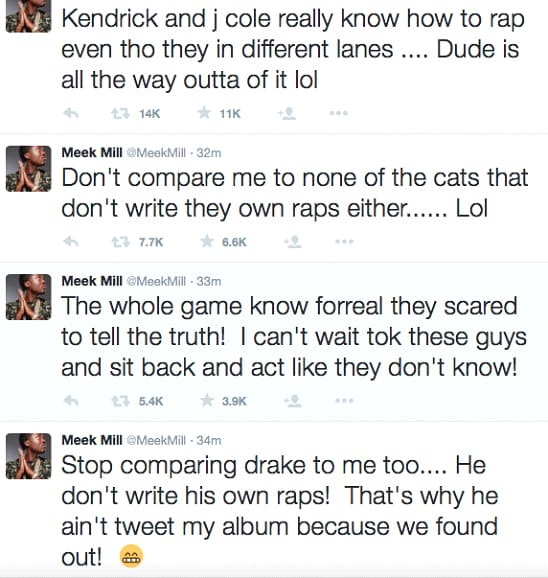Open more options on the 33m tweet
The image size is (548, 578).
345,401
